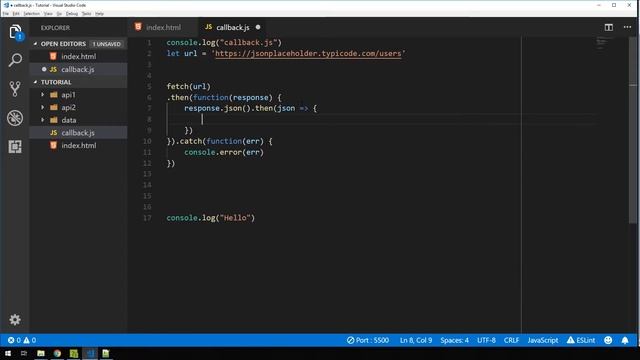This screenshot has height=360, width=640.
Task: Open the Edit menu
Action: coord(16,13)
